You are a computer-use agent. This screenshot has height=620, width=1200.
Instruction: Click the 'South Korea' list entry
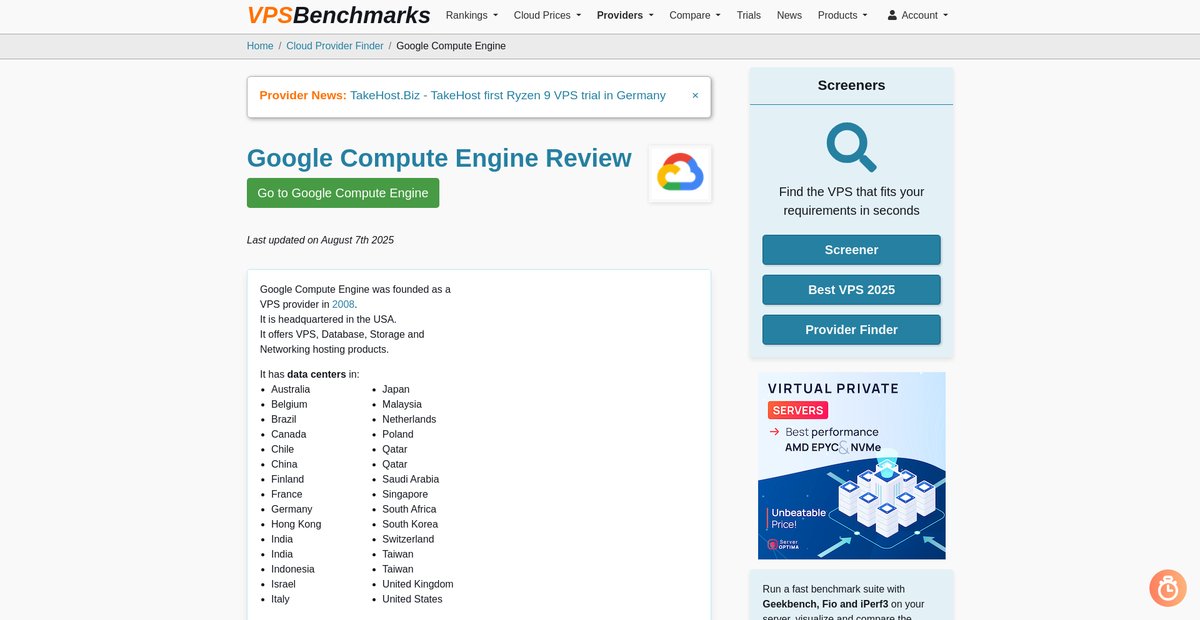[x=410, y=524]
